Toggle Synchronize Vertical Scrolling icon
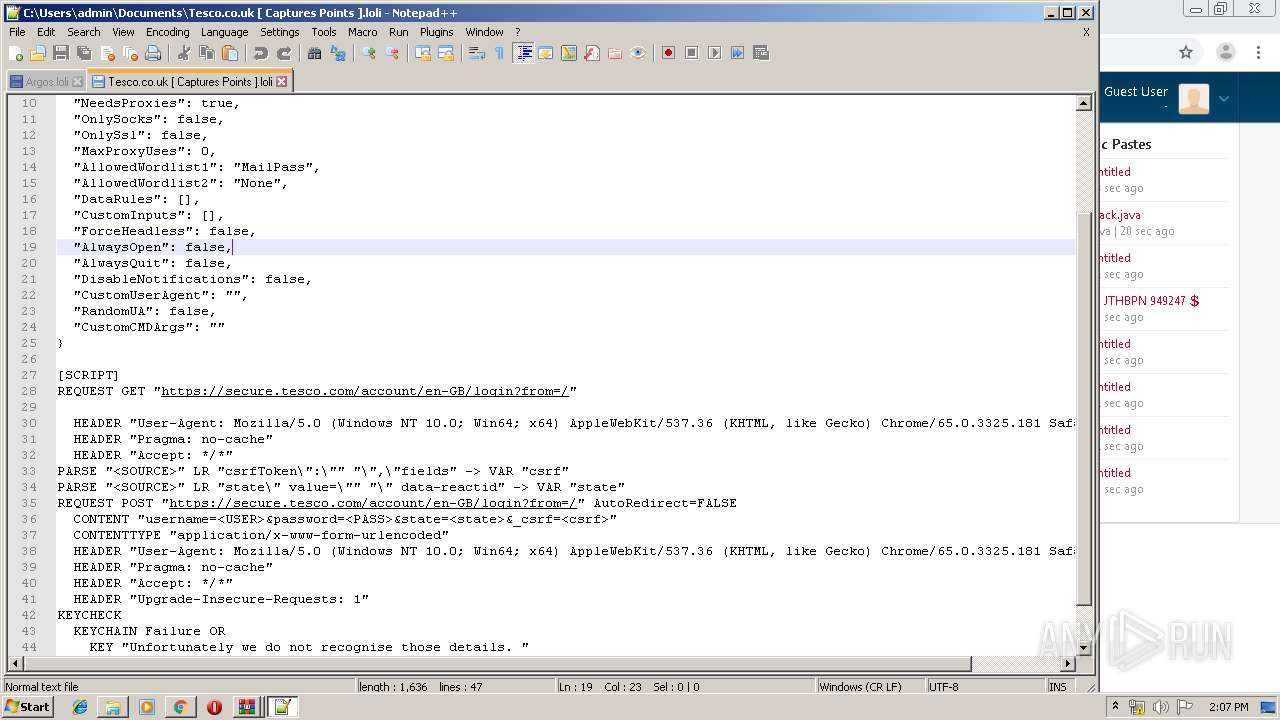The width and height of the screenshot is (1280, 720). pyautogui.click(x=423, y=53)
